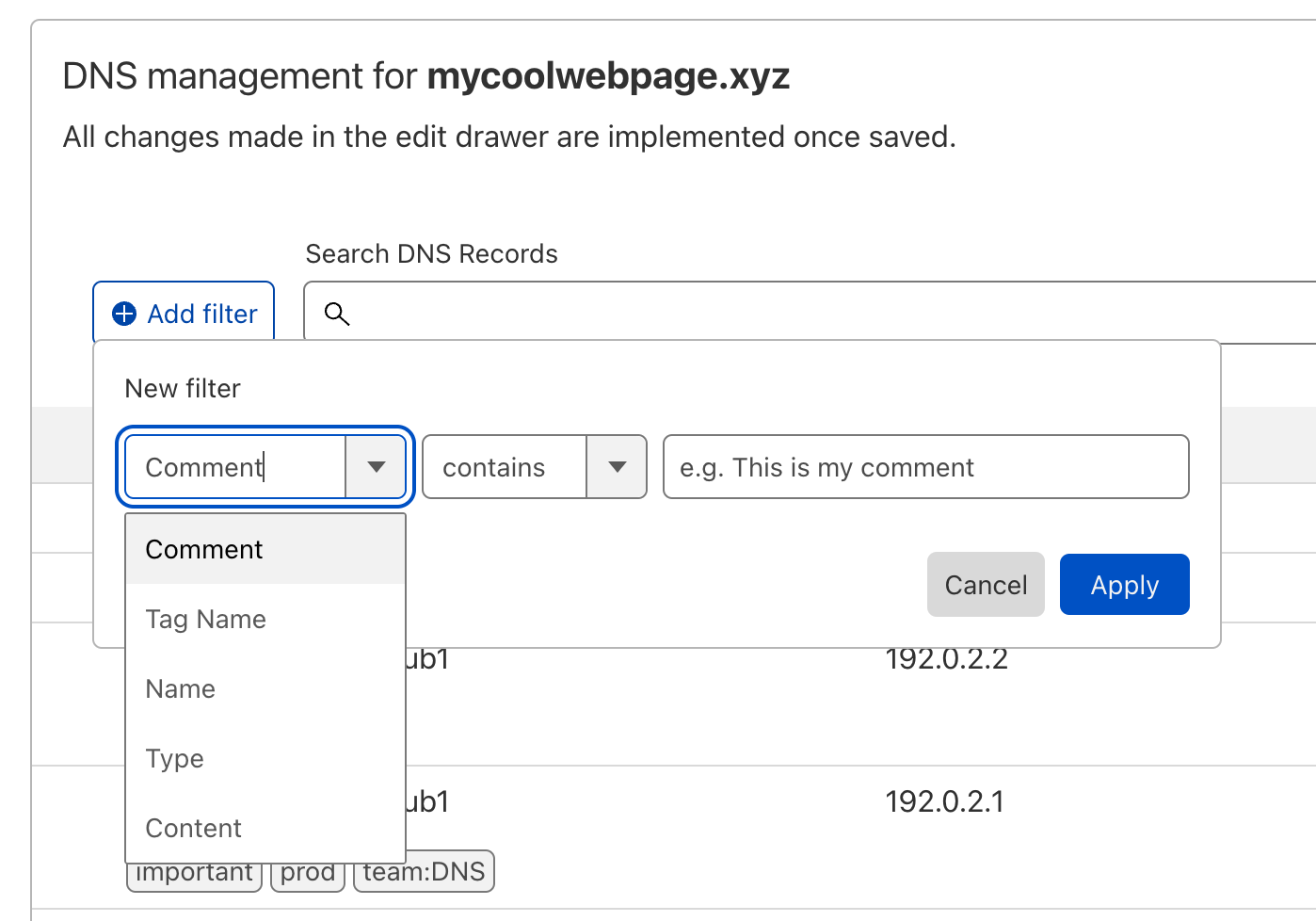Viewport: 1316px width, 921px height.
Task: Click the team:DNS tag chip
Action: tap(424, 871)
